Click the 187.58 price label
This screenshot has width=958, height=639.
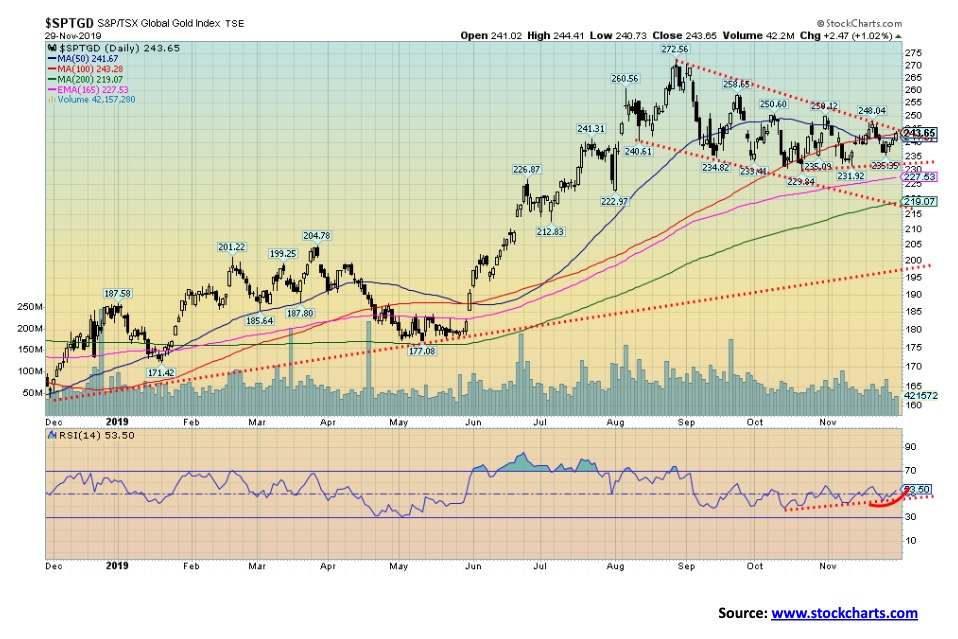pyautogui.click(x=117, y=294)
